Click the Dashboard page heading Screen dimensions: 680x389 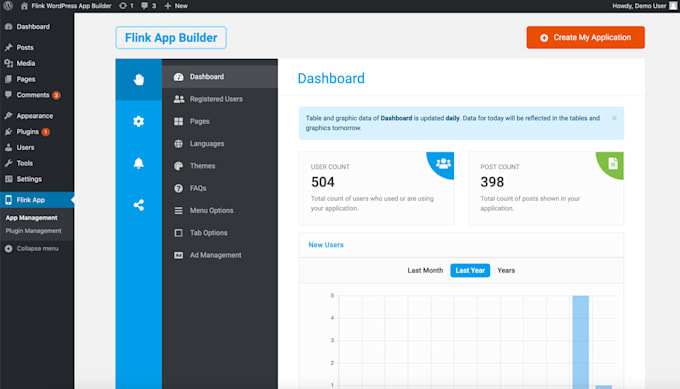[331, 78]
